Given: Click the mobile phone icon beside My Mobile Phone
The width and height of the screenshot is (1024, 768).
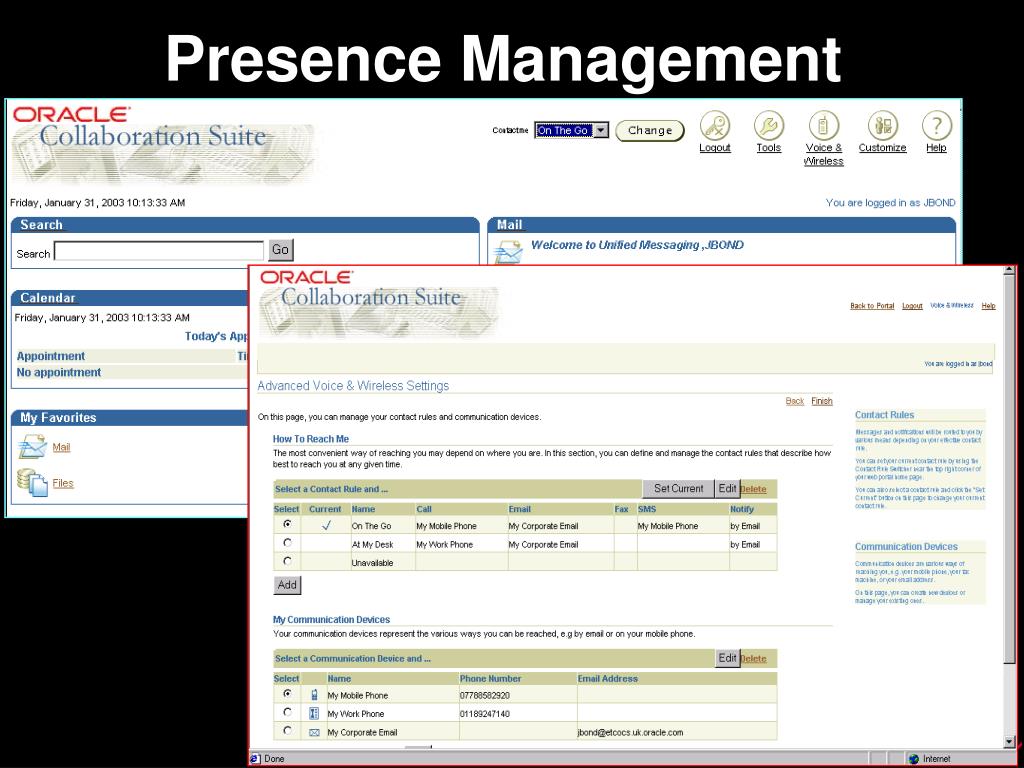Looking at the screenshot, I should pyautogui.click(x=314, y=695).
